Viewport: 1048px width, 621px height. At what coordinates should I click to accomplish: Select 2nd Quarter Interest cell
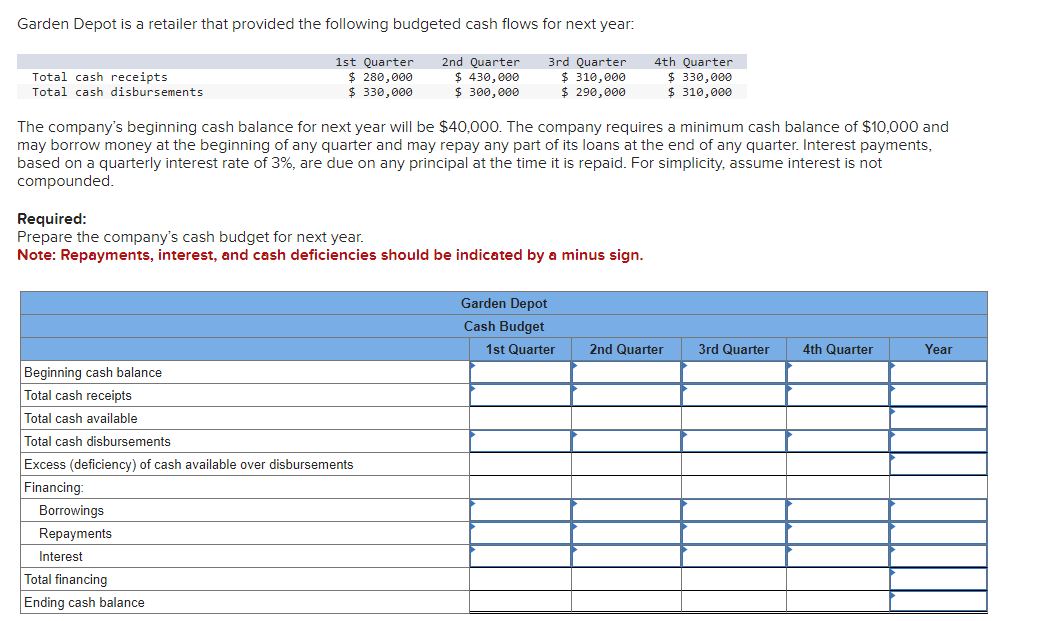(626, 556)
